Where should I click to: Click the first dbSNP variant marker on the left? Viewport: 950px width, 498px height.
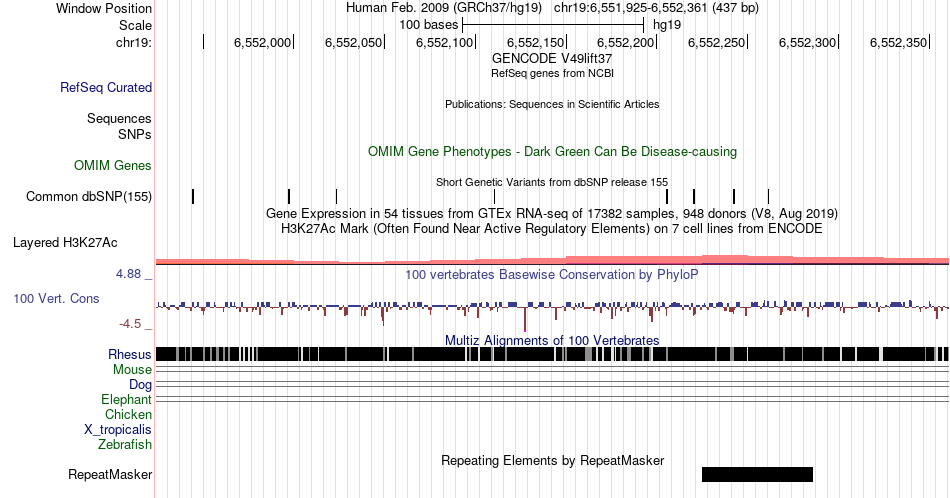[x=193, y=196]
